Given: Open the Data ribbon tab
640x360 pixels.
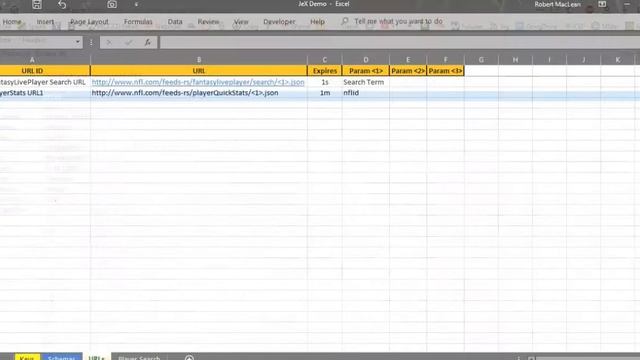Looking at the screenshot, I should pos(175,22).
